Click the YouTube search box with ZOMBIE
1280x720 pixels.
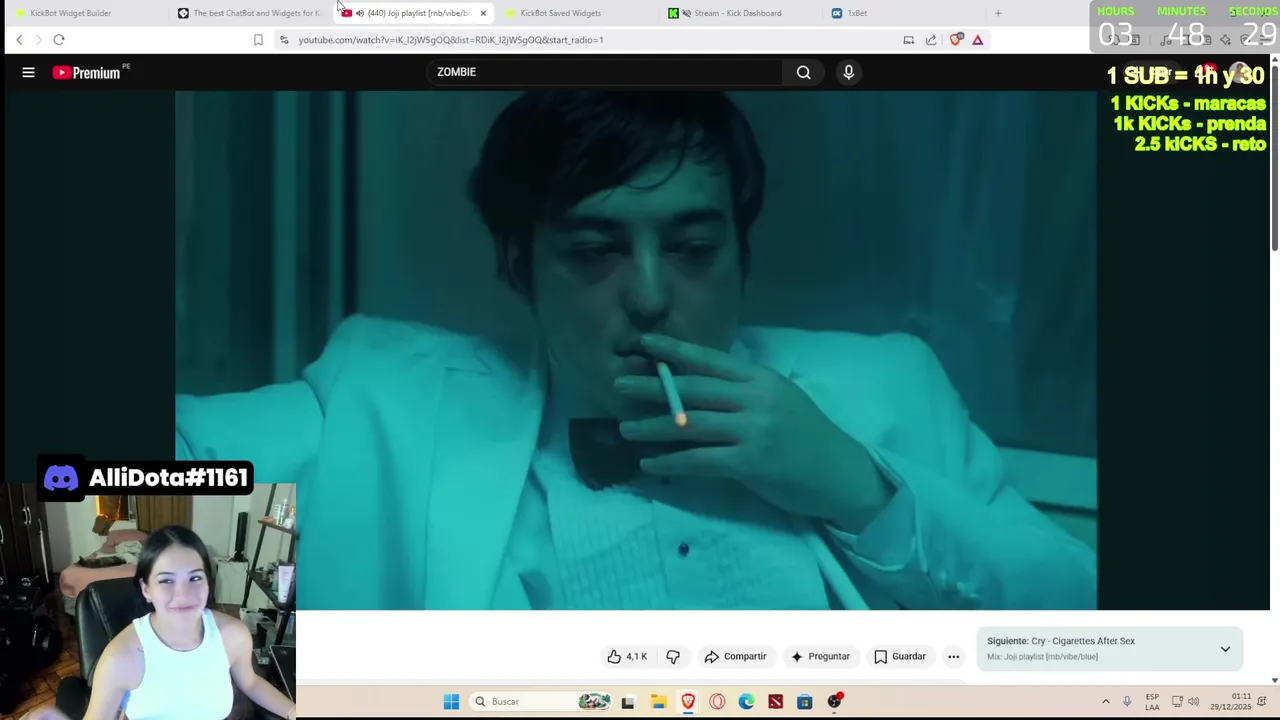coord(605,72)
